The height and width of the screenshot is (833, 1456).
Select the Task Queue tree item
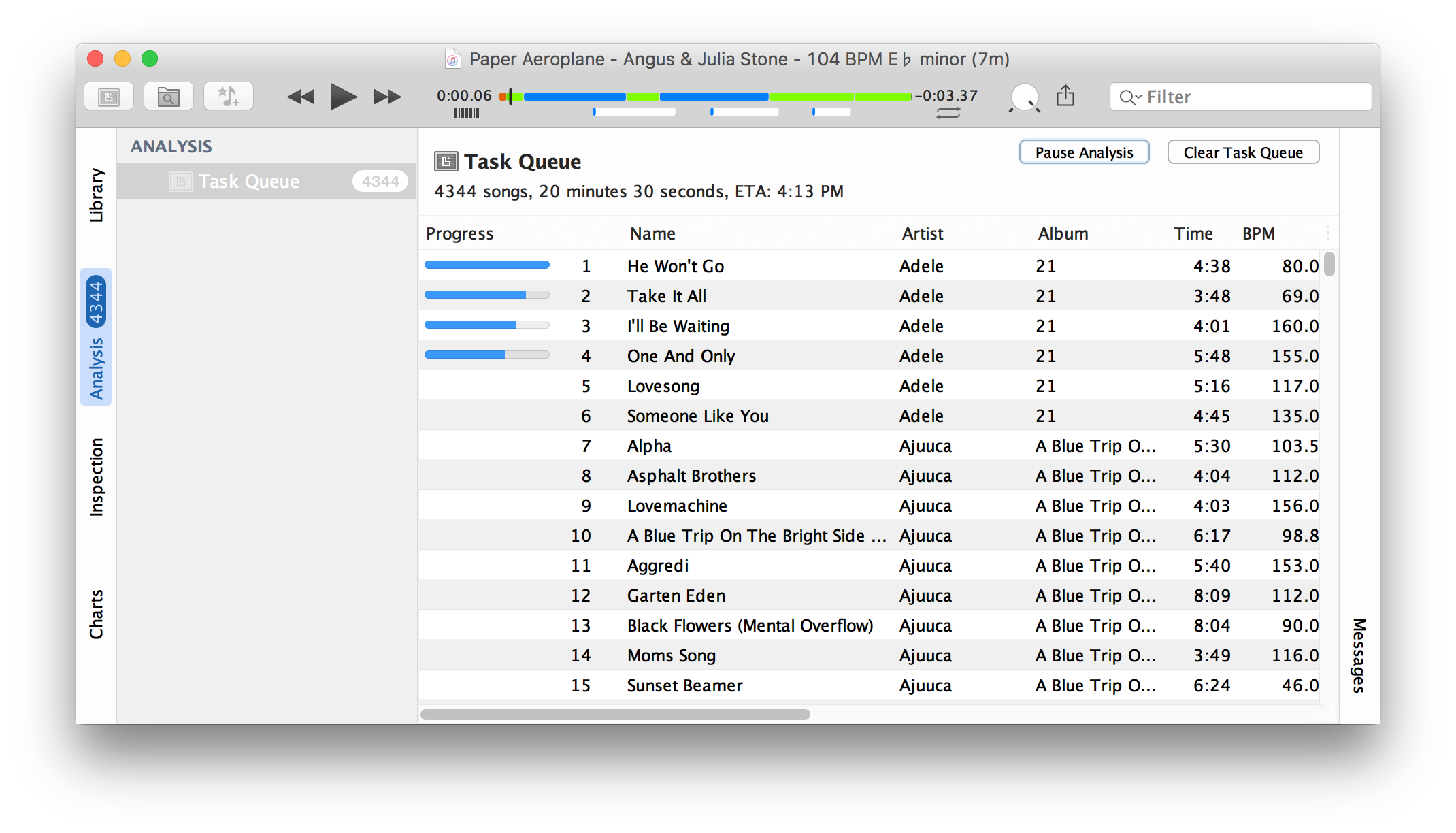(x=265, y=180)
